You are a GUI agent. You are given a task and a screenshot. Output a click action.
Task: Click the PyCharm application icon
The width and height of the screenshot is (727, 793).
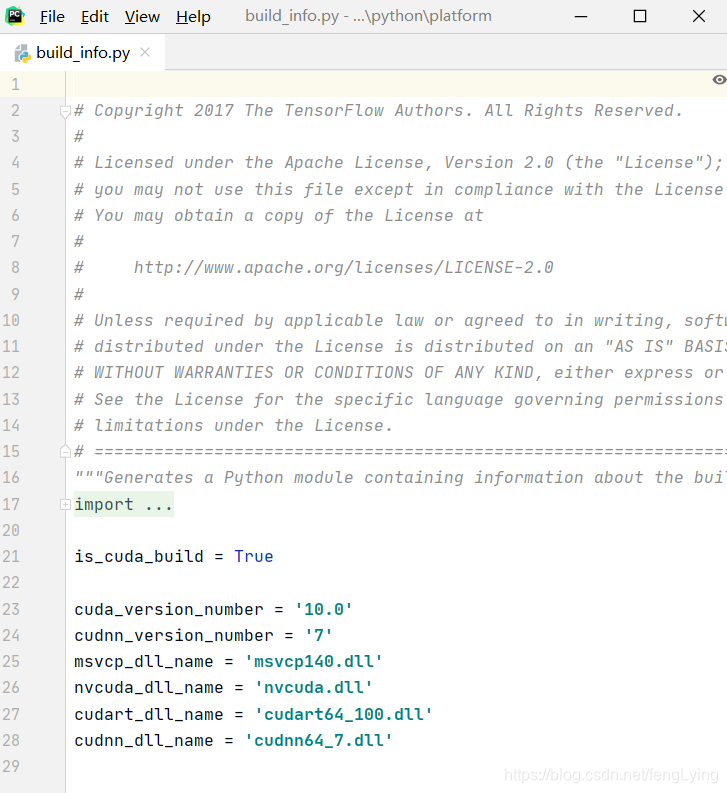click(15, 16)
